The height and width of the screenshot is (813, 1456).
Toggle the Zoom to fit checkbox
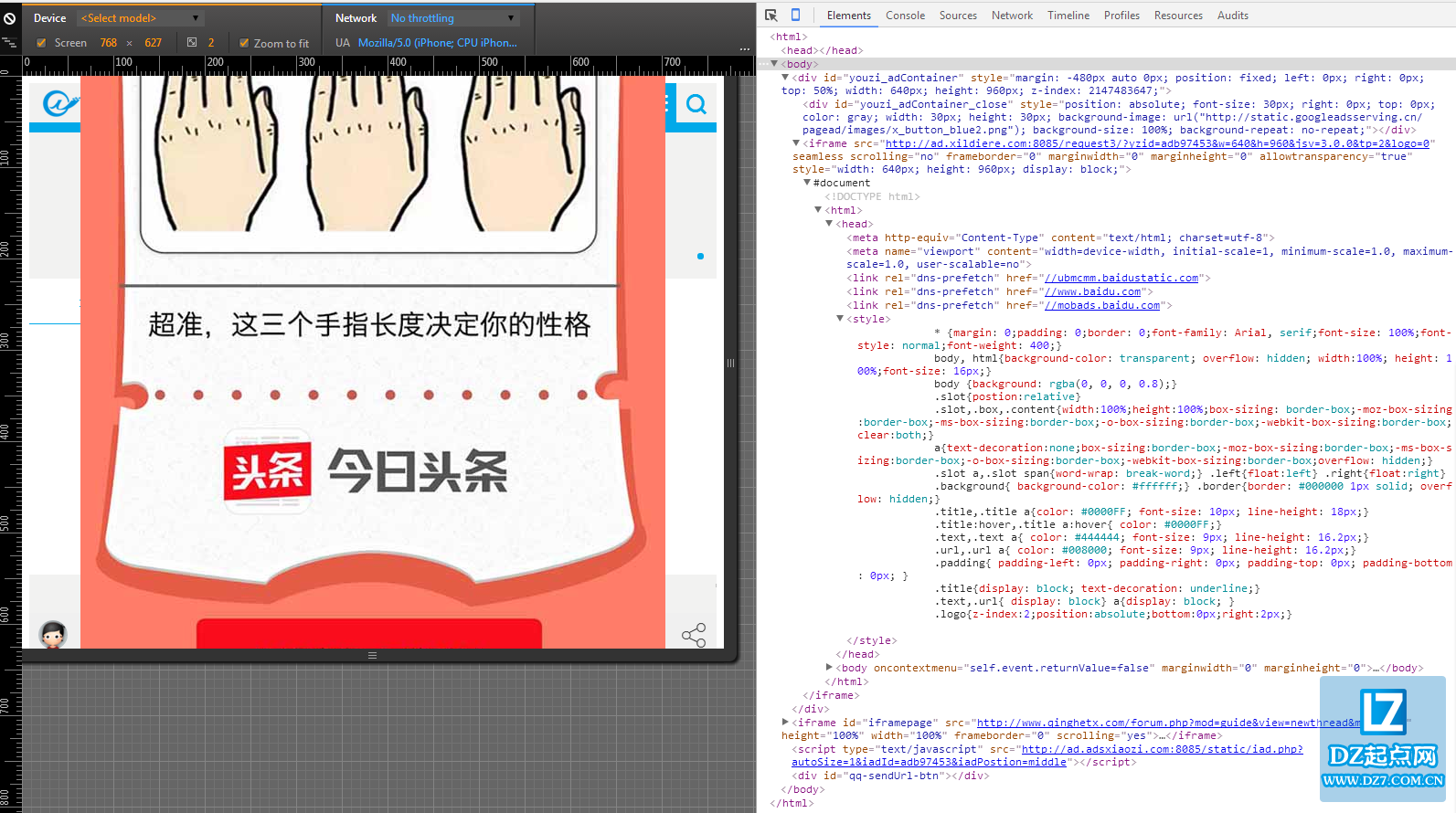coord(244,43)
